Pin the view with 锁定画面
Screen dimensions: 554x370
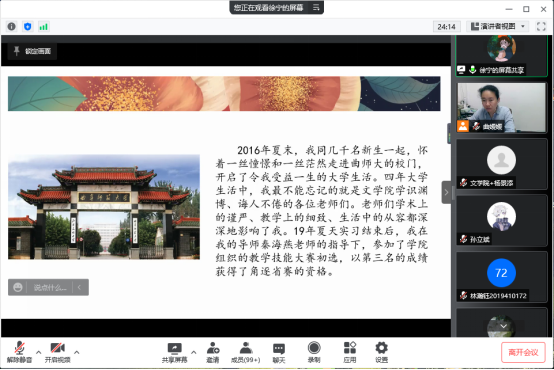[x=32, y=51]
